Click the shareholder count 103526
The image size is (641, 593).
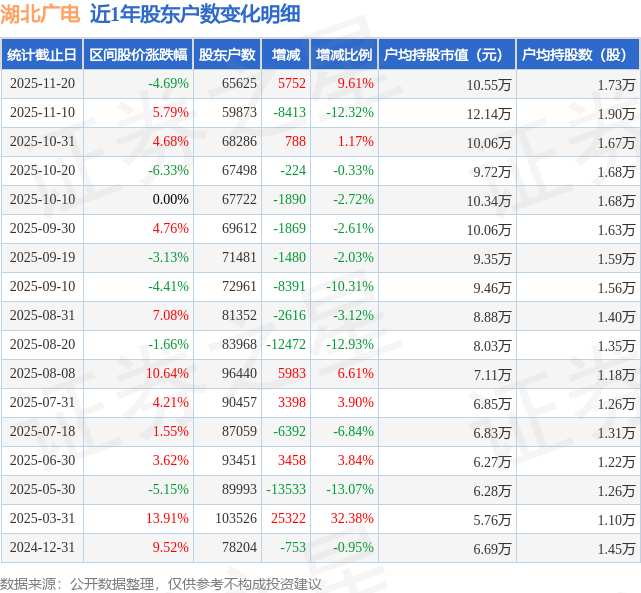click(x=236, y=519)
